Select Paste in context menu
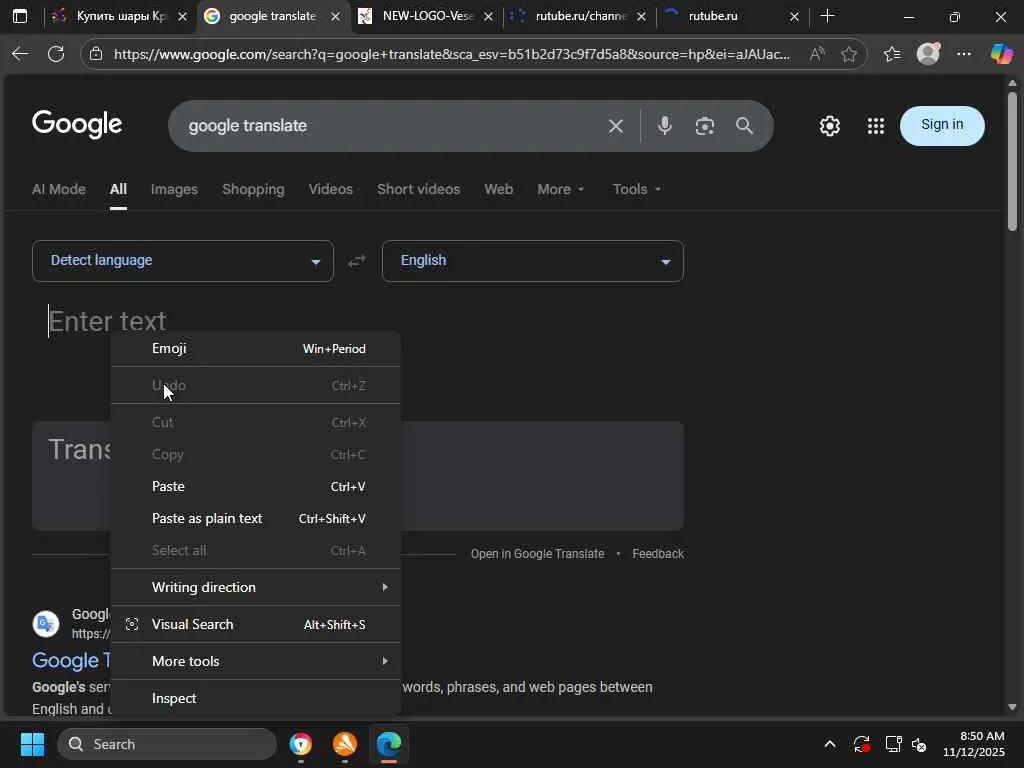1024x768 pixels. 255,487
